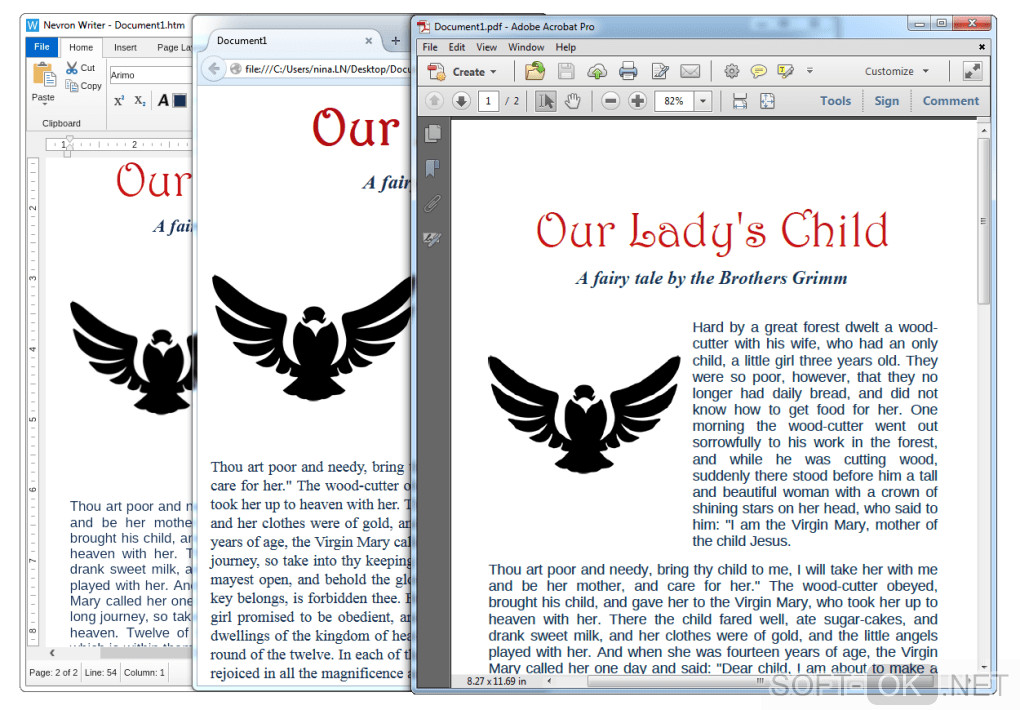Screen dimensions: 1020x710
Task: Open the Window menu in Acrobat
Action: coord(526,47)
